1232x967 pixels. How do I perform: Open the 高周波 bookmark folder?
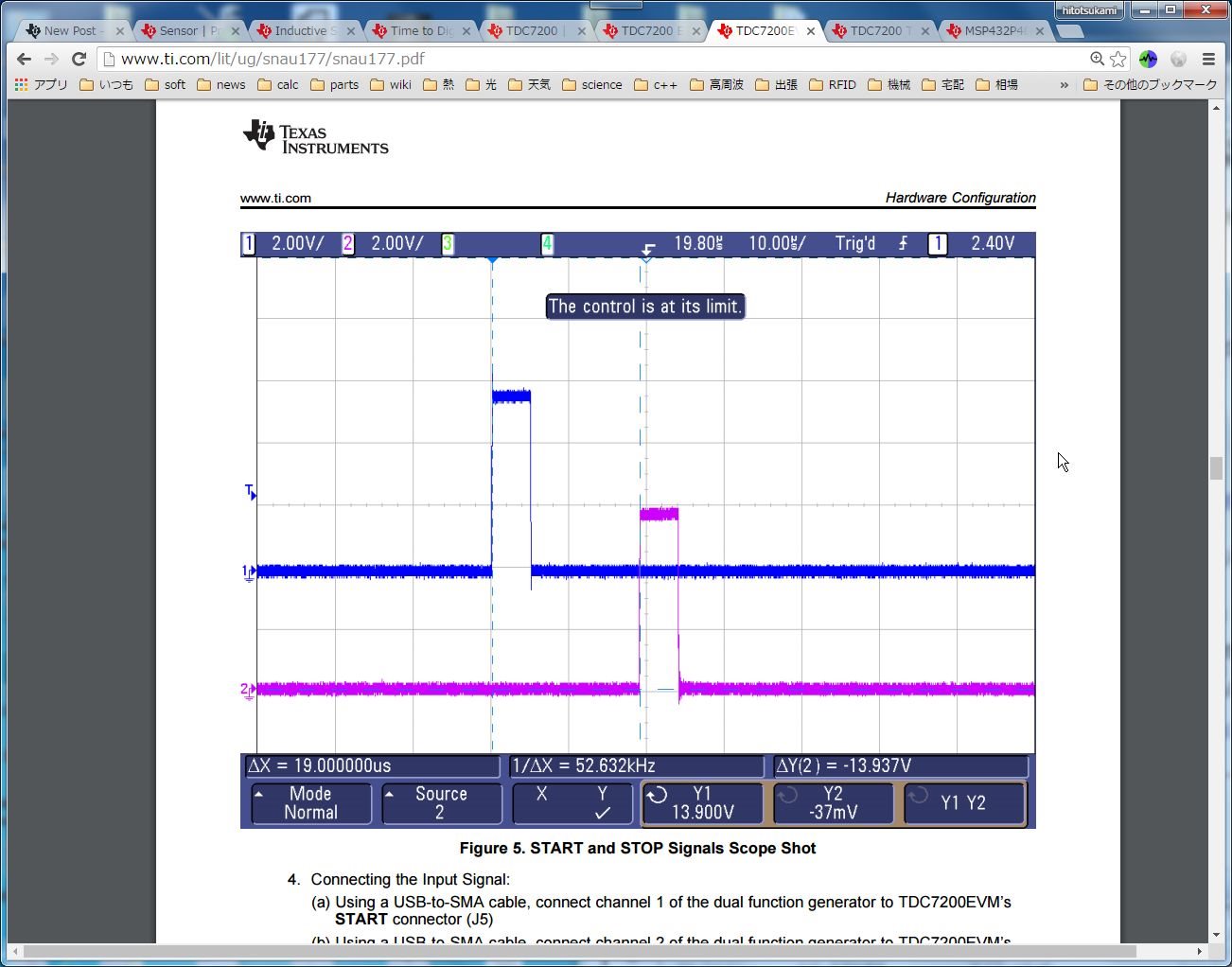(x=717, y=84)
